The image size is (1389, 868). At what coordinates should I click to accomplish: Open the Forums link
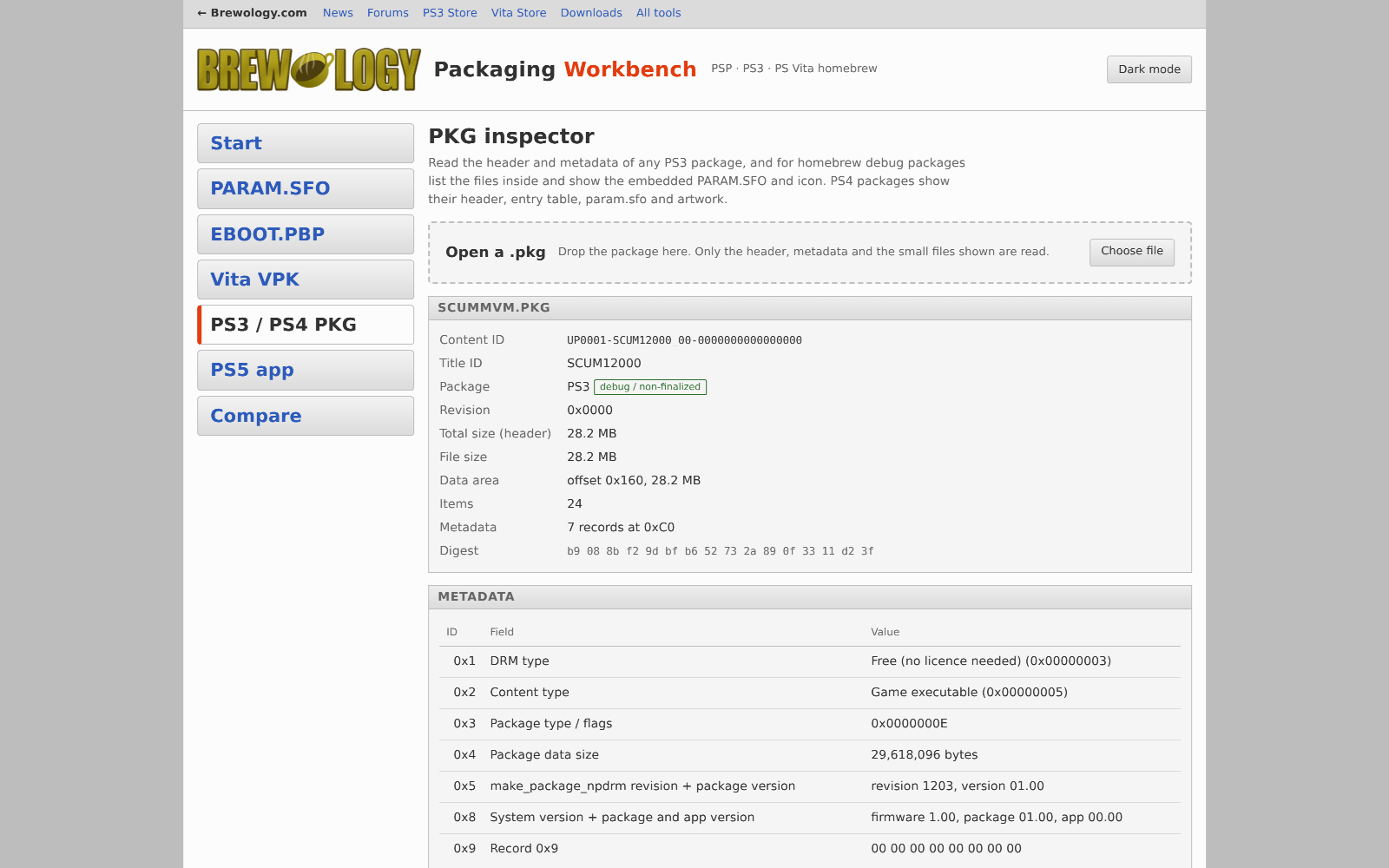coord(387,13)
